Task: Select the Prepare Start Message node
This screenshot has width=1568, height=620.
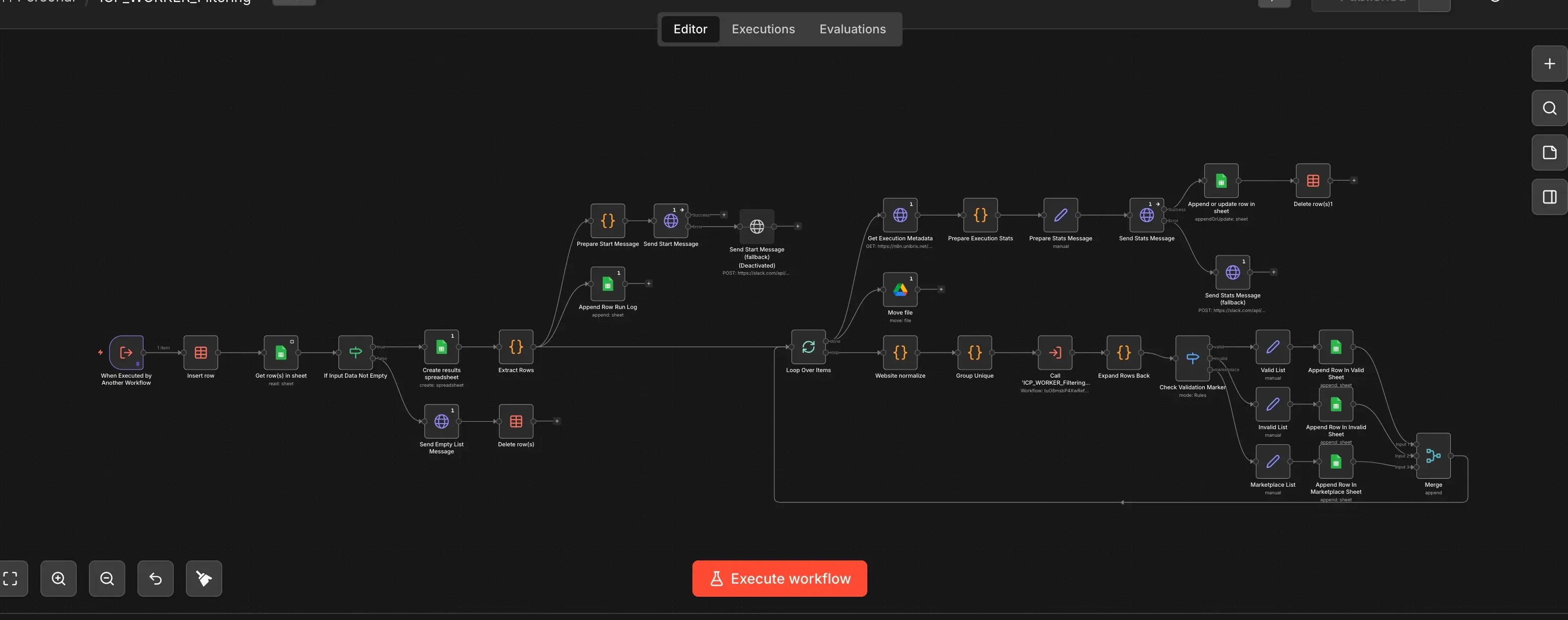Action: [608, 221]
